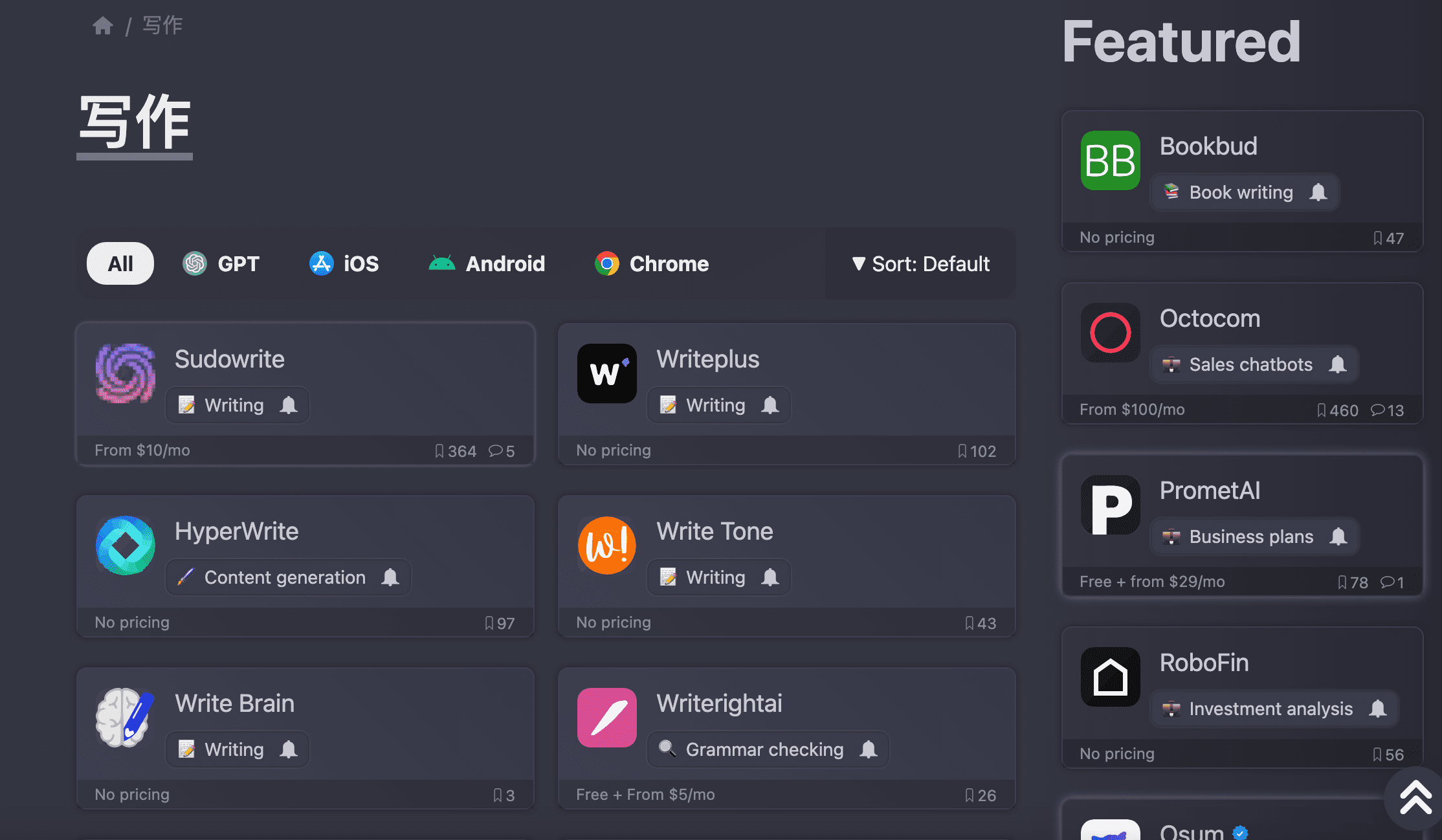Viewport: 1442px width, 840px height.
Task: Open the Sudowrite spiral logo
Action: 126,373
